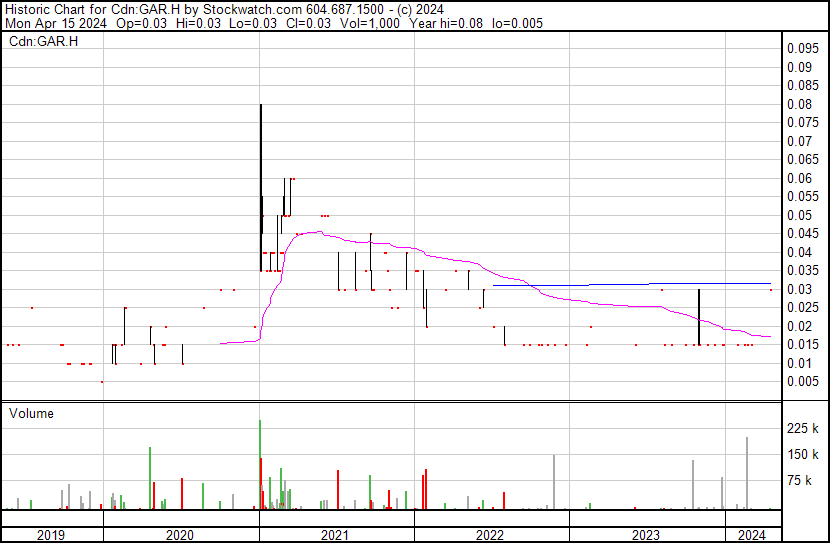Click the 0.03 price axis label
Screen dimensions: 830x543
click(x=799, y=289)
